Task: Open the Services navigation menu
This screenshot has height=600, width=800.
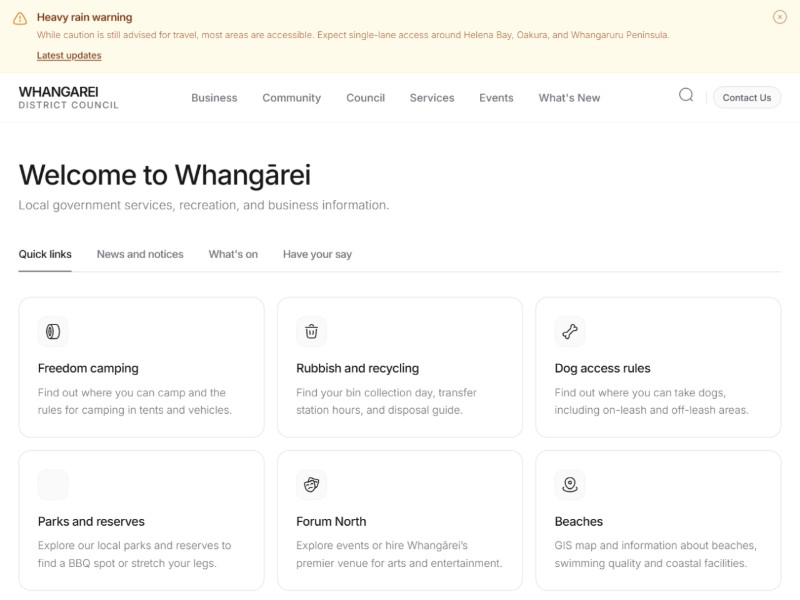Action: 432,98
